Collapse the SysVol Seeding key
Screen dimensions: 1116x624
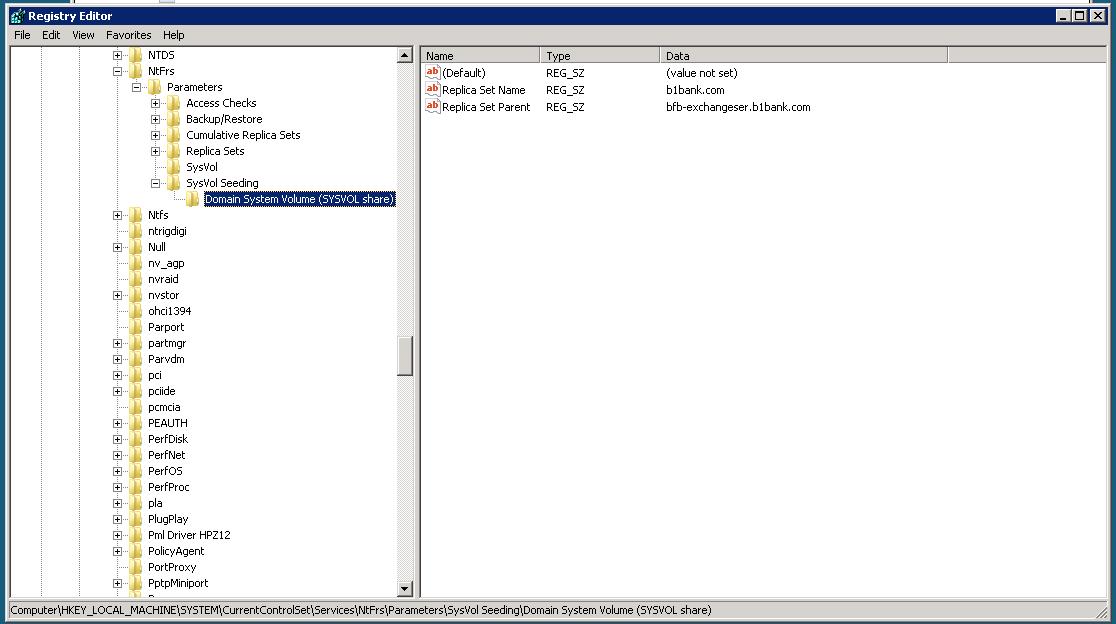point(155,182)
